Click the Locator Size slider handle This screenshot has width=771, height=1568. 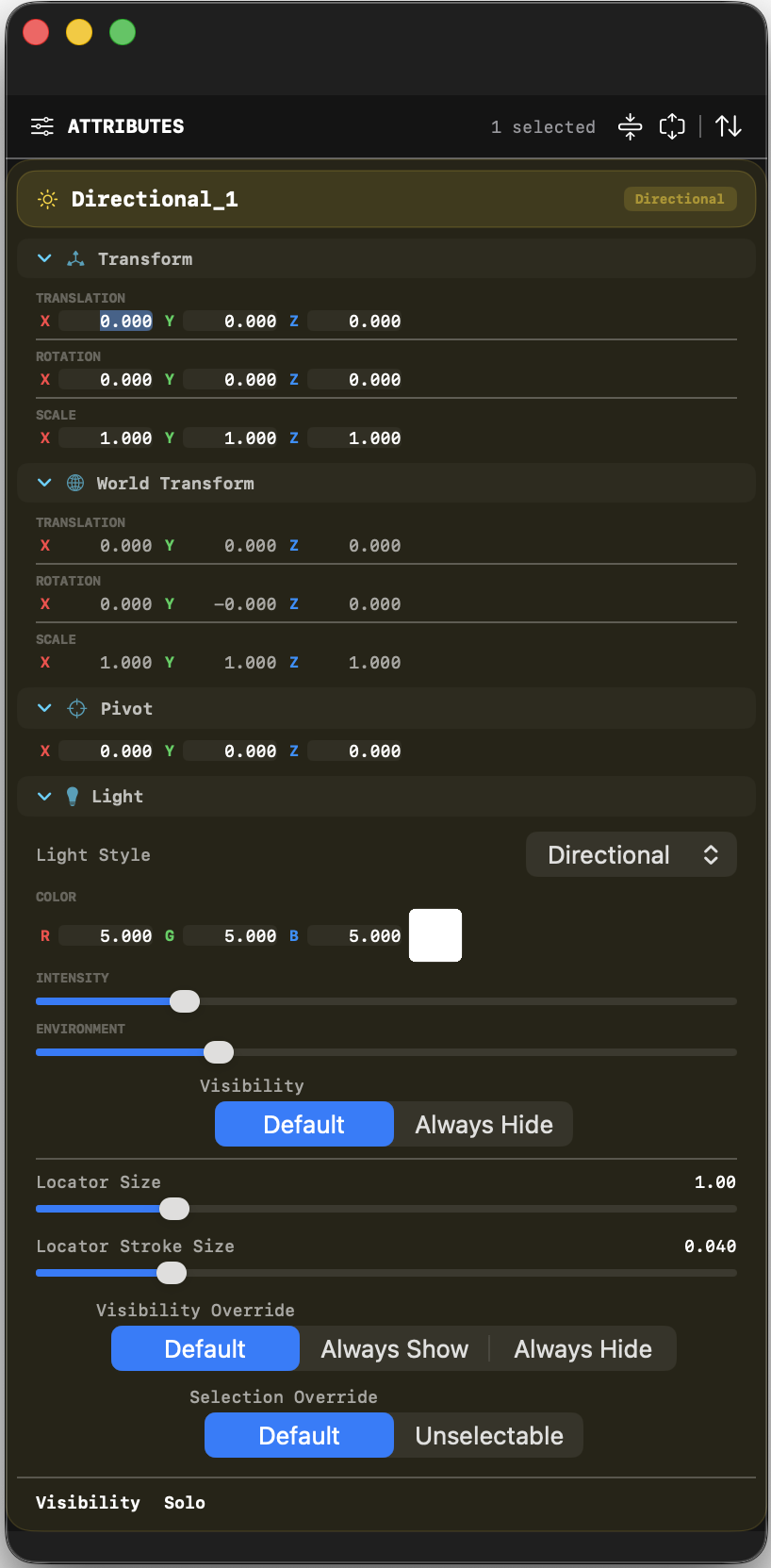(174, 1209)
